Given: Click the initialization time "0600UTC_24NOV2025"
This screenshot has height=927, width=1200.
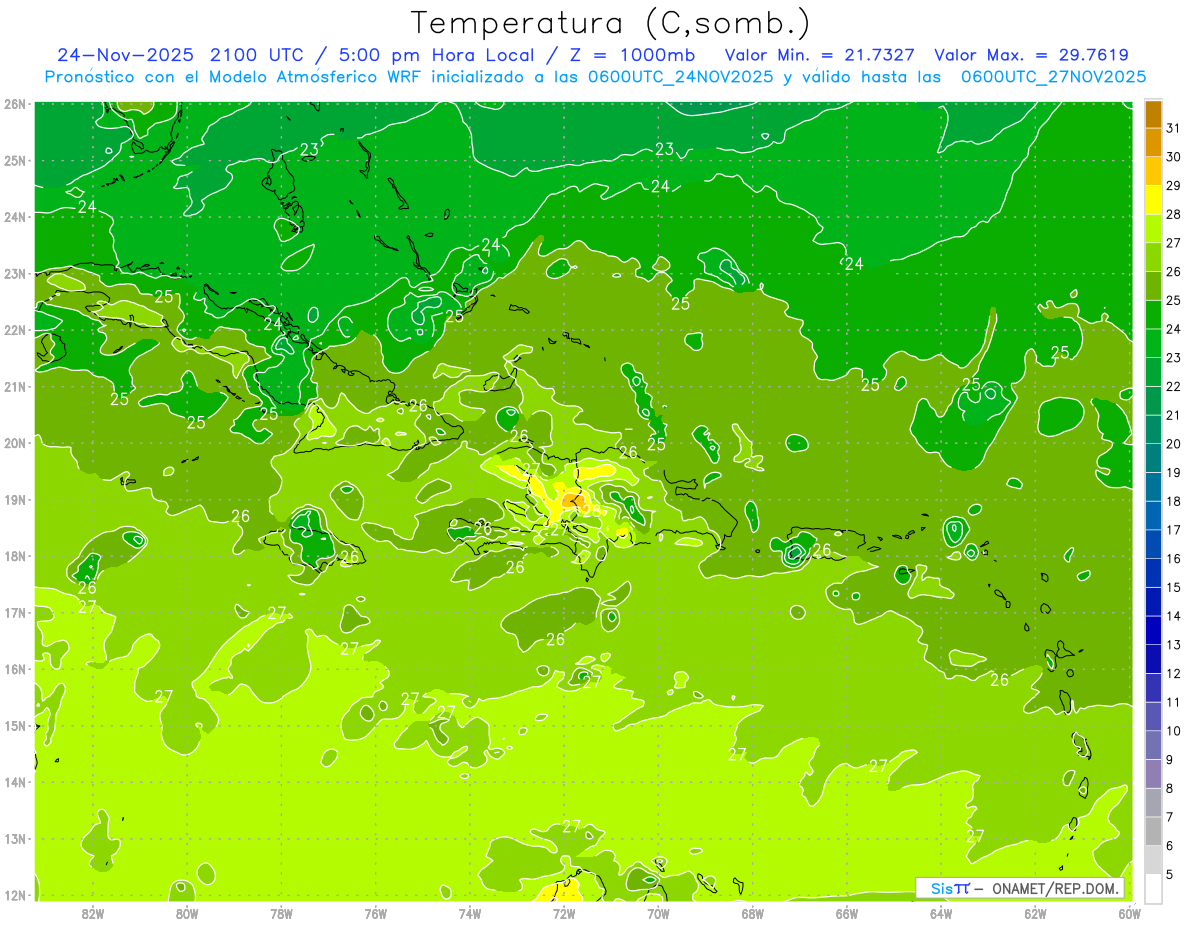Looking at the screenshot, I should (x=676, y=77).
